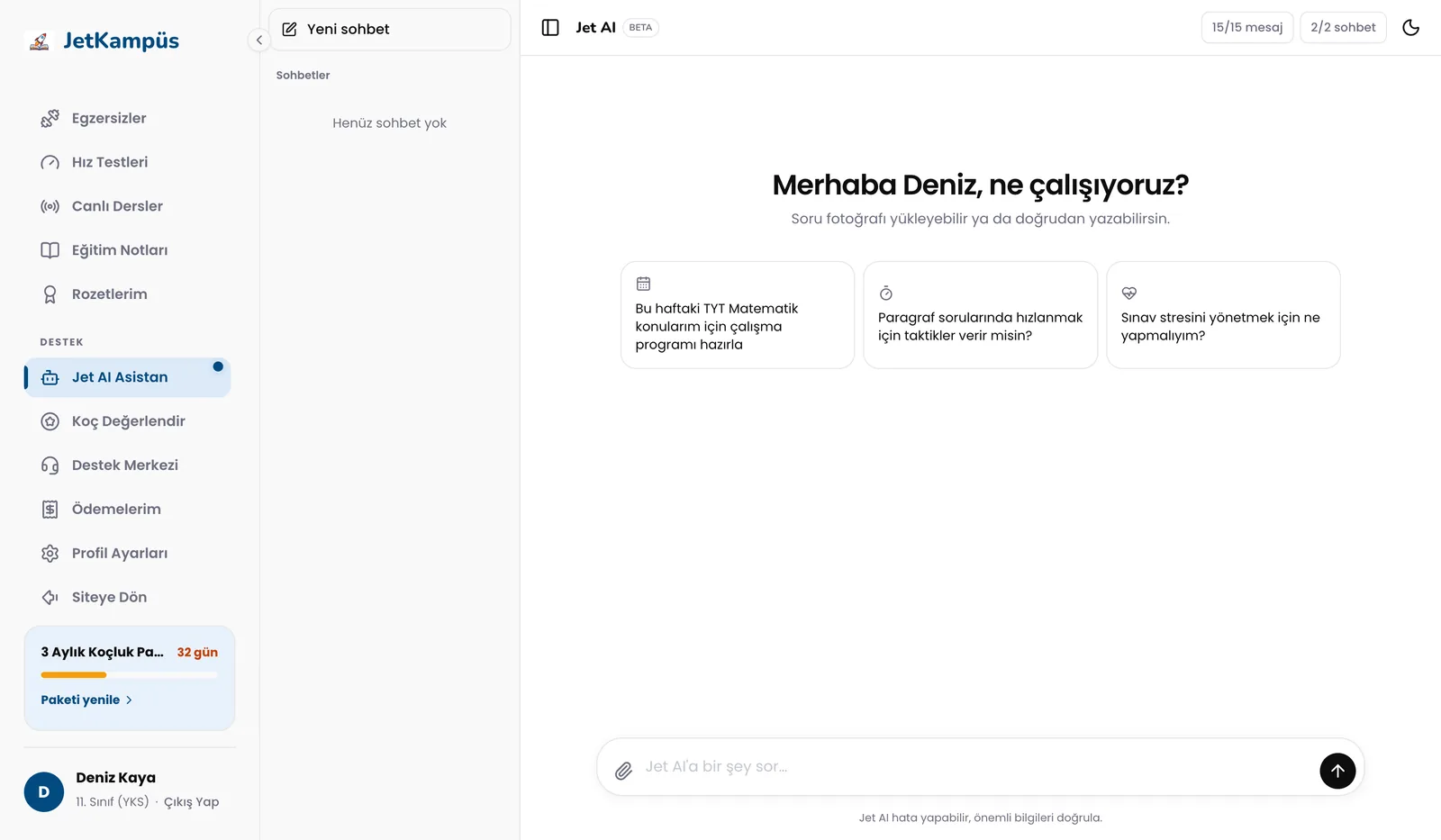Click the Siteye Dön arrow icon
The height and width of the screenshot is (840, 1441).
click(x=50, y=597)
